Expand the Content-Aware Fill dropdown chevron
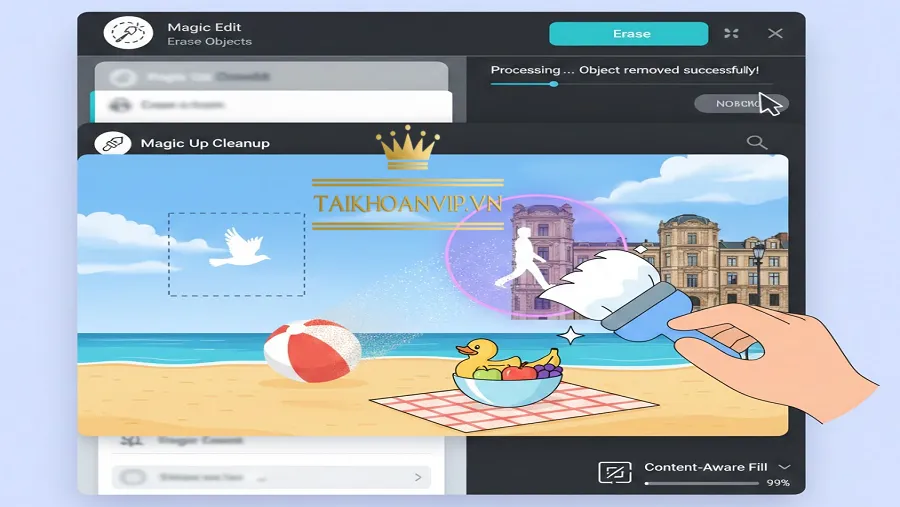 tap(784, 467)
